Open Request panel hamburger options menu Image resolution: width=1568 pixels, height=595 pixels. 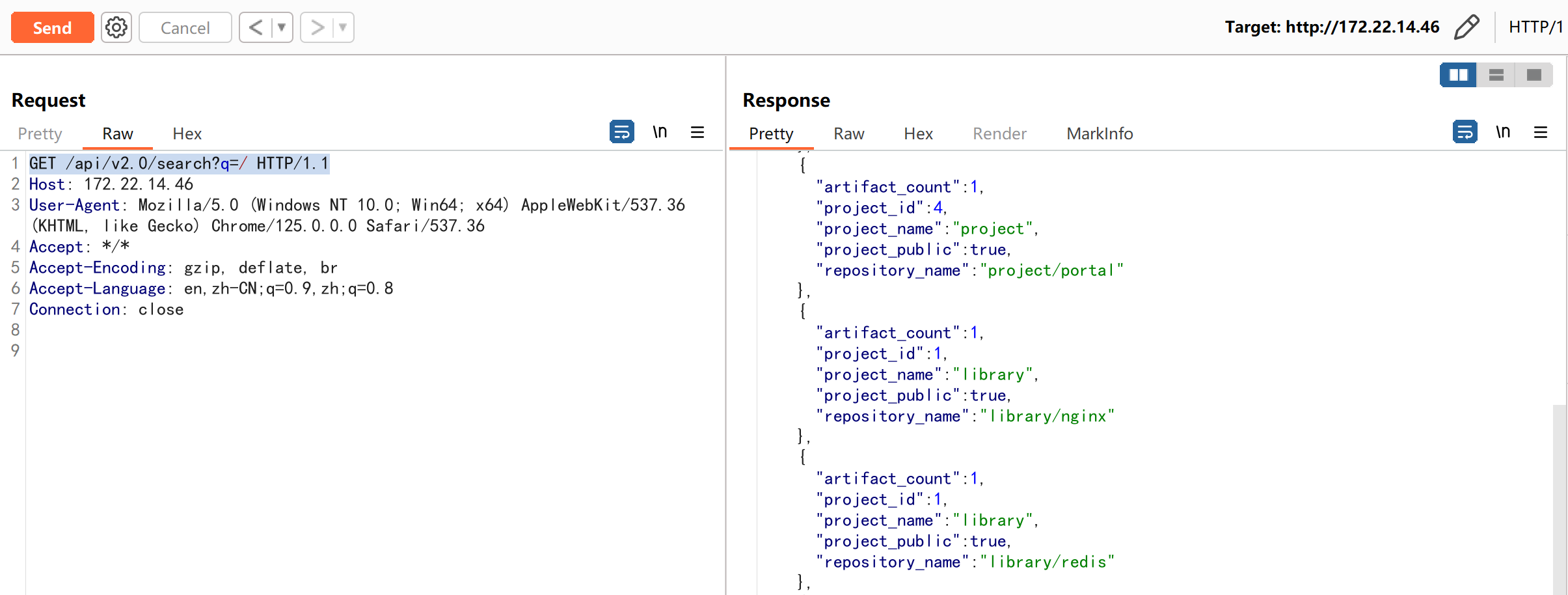tap(697, 133)
